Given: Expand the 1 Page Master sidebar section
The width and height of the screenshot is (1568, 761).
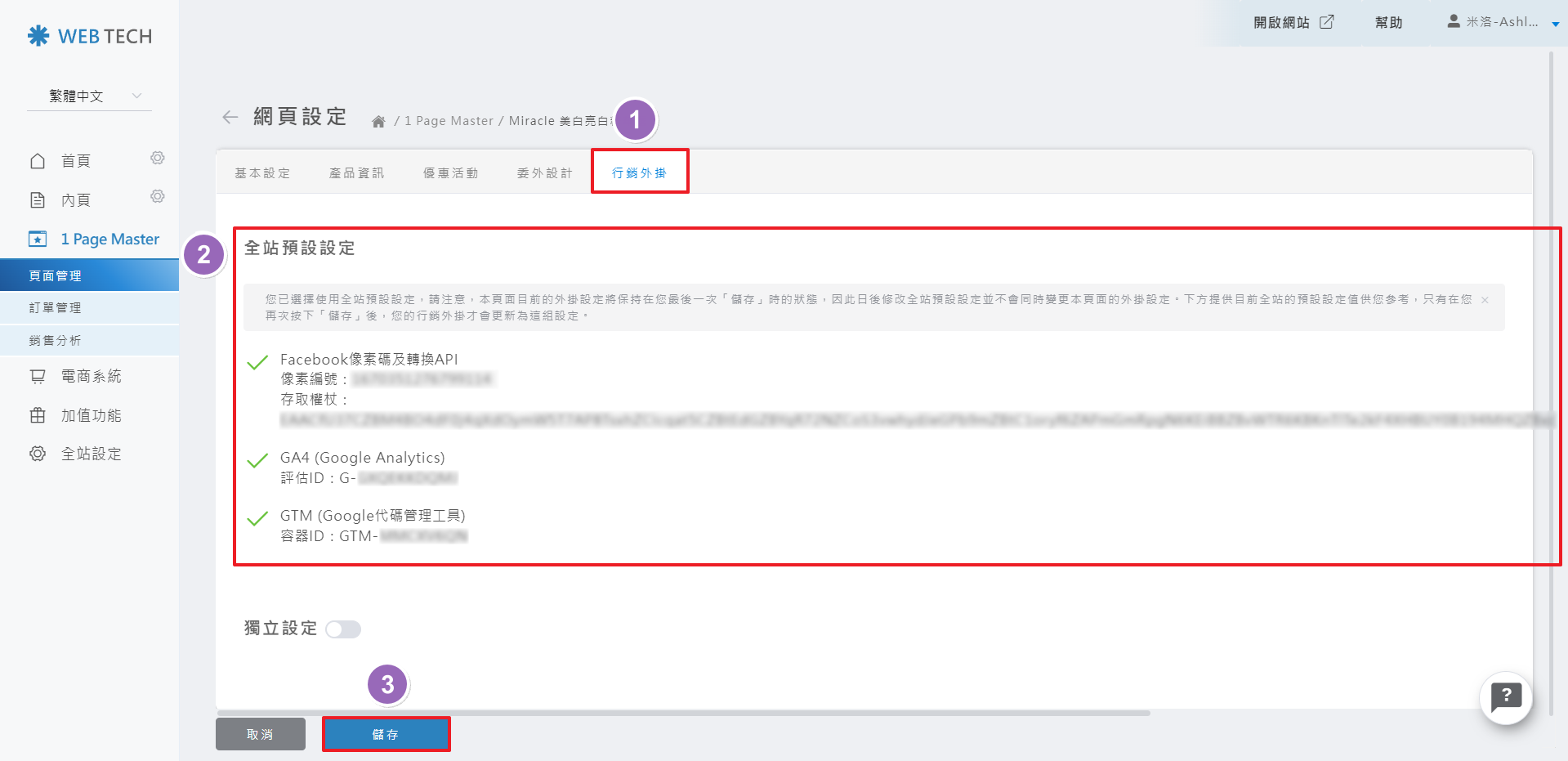Looking at the screenshot, I should (109, 239).
